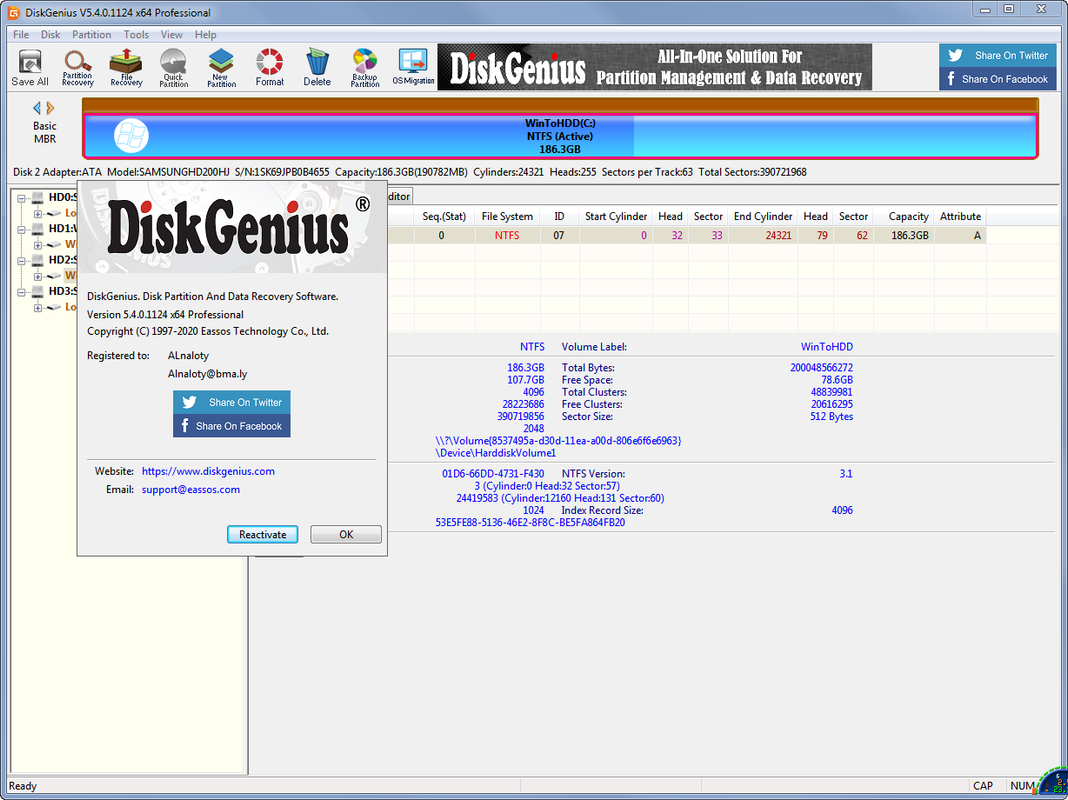Open the Disk menu
This screenshot has height=800, width=1068.
[50, 35]
